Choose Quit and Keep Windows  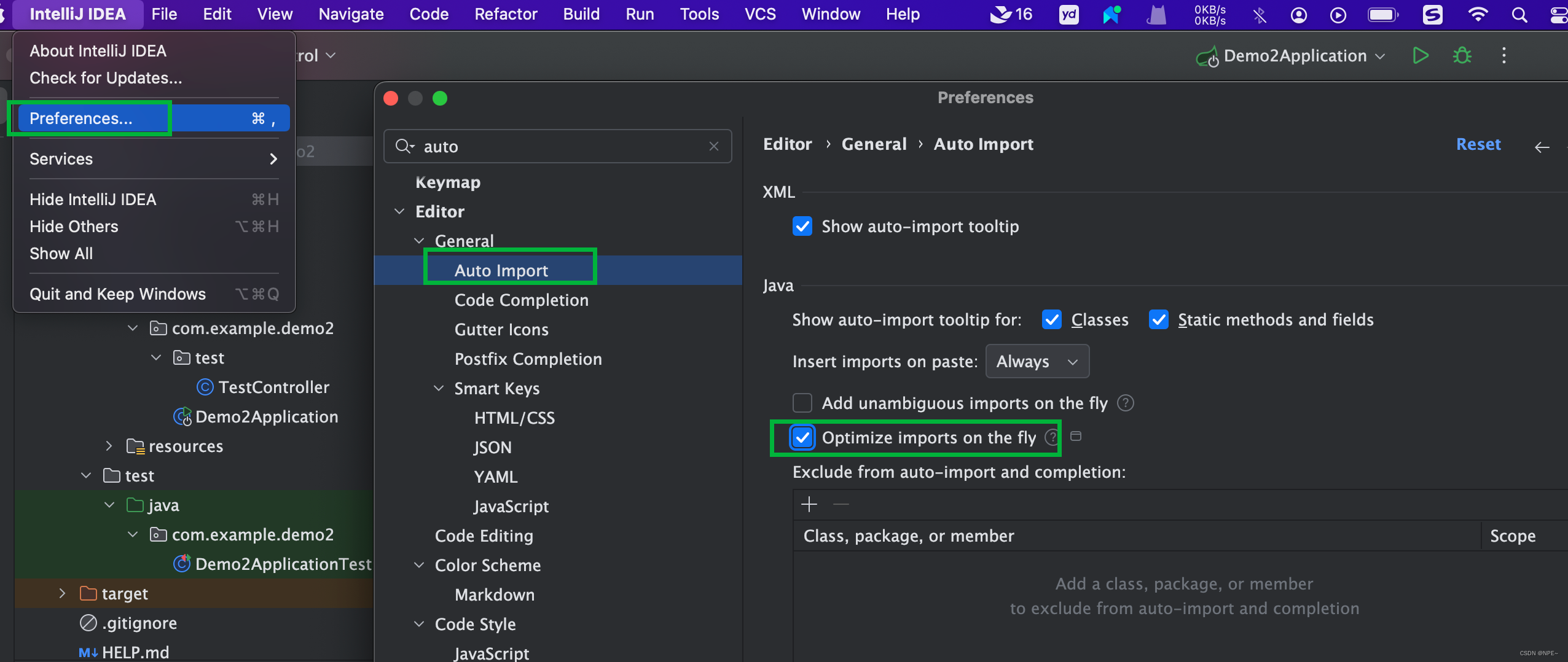pyautogui.click(x=154, y=294)
